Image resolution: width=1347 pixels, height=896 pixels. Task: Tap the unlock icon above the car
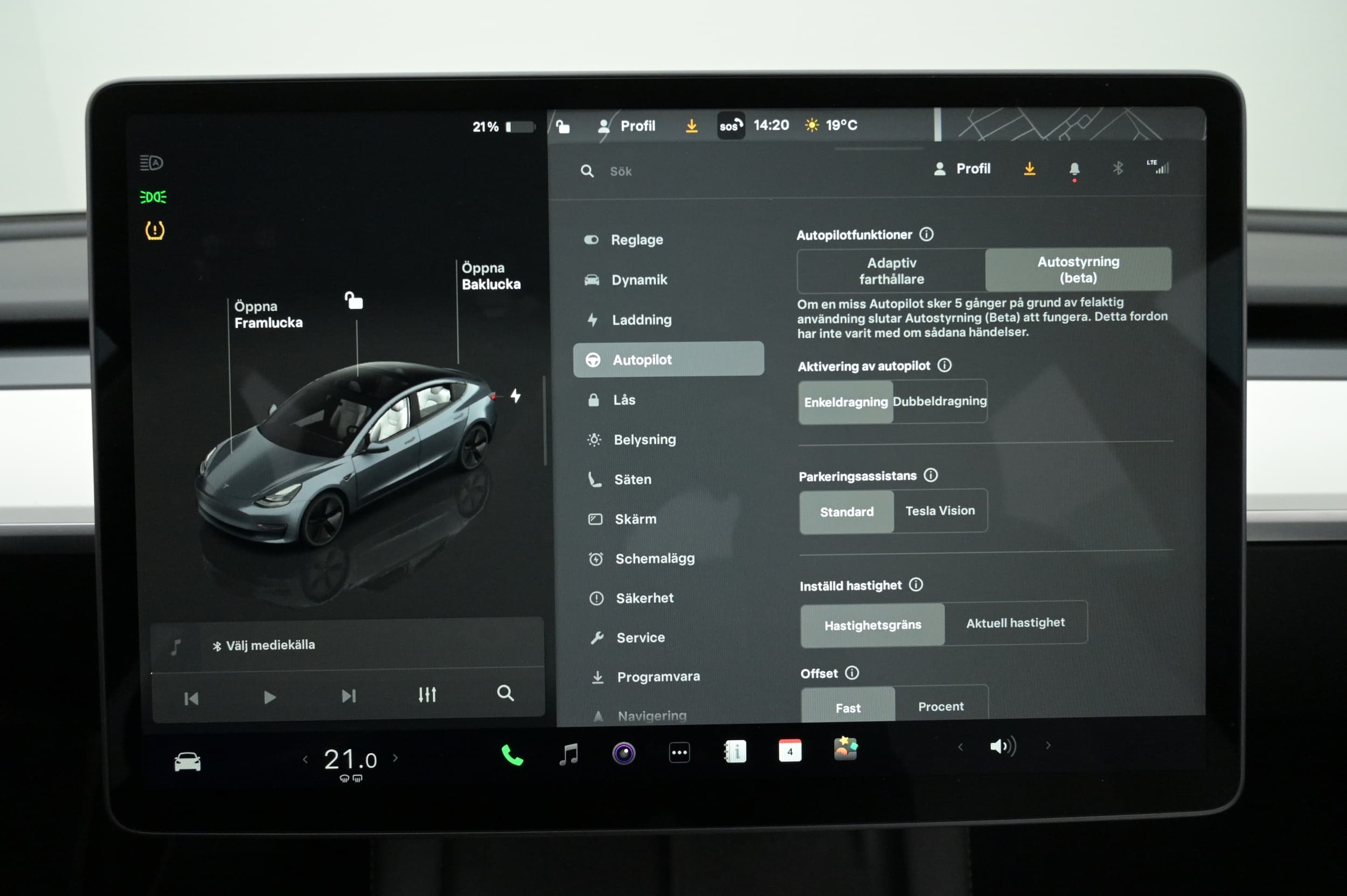354,300
